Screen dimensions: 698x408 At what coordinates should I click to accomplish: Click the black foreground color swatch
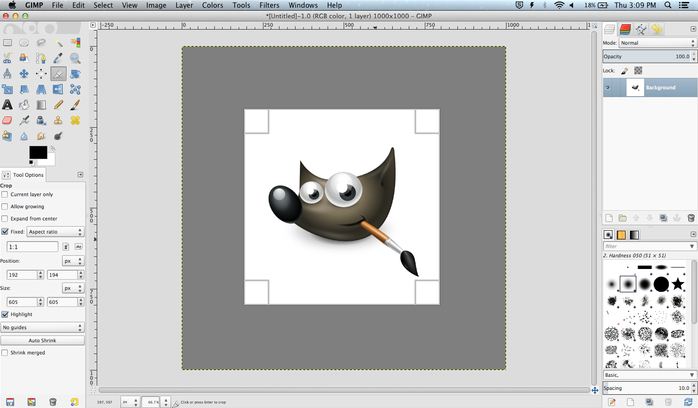click(36, 152)
